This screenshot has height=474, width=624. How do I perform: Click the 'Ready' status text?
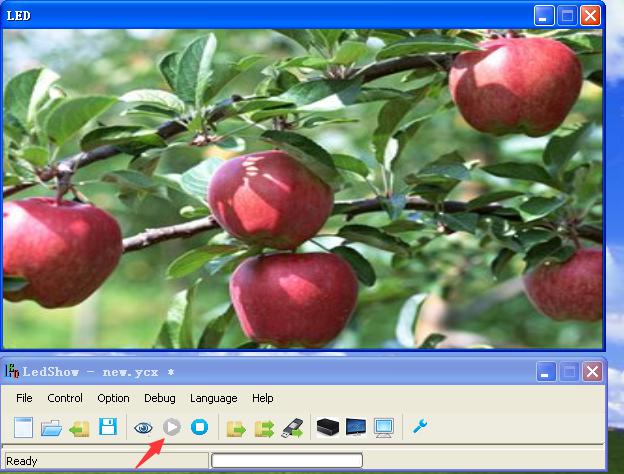(21, 461)
